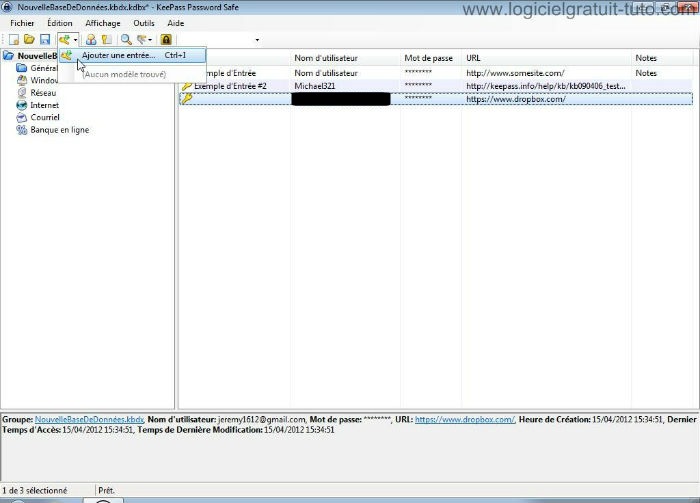This screenshot has width=700, height=503.
Task: Sort by the Mot de passe column header
Action: pyautogui.click(x=431, y=58)
